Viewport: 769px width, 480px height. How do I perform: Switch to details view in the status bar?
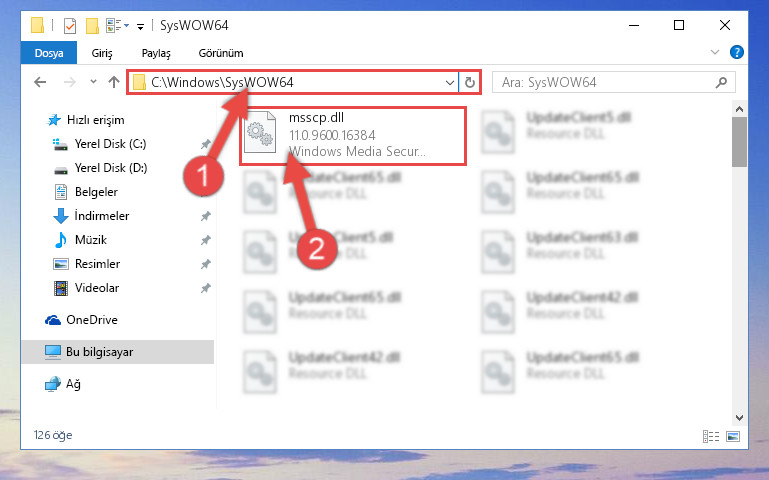point(711,436)
